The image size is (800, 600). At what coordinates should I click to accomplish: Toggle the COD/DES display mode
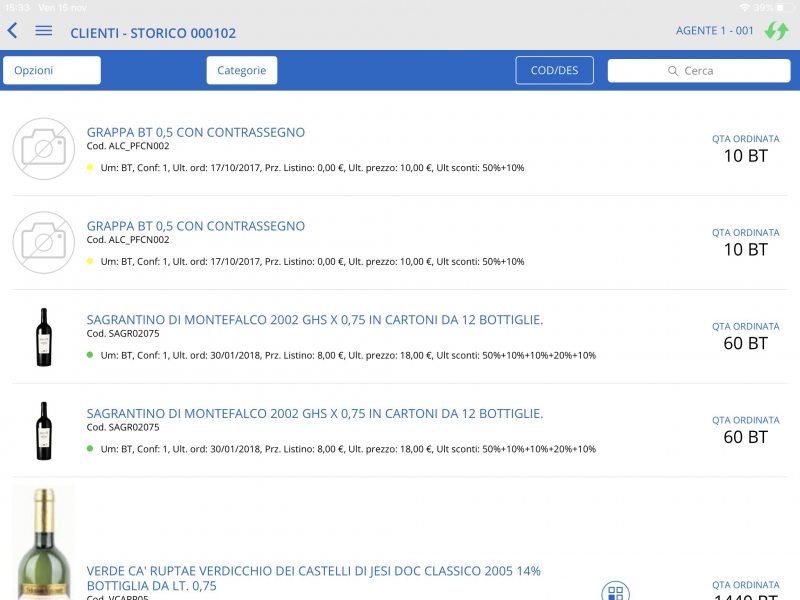click(554, 70)
